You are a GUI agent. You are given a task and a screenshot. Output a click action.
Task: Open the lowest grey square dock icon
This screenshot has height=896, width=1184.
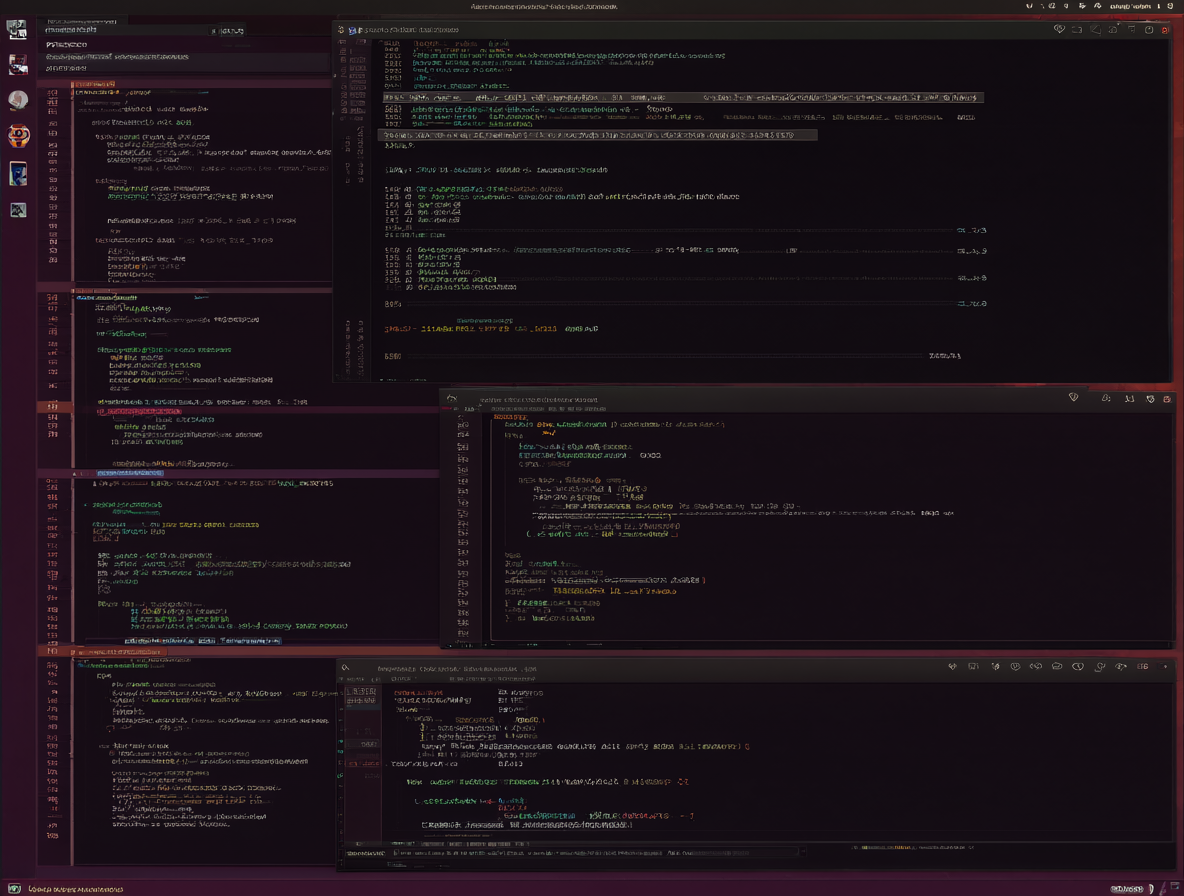point(18,210)
